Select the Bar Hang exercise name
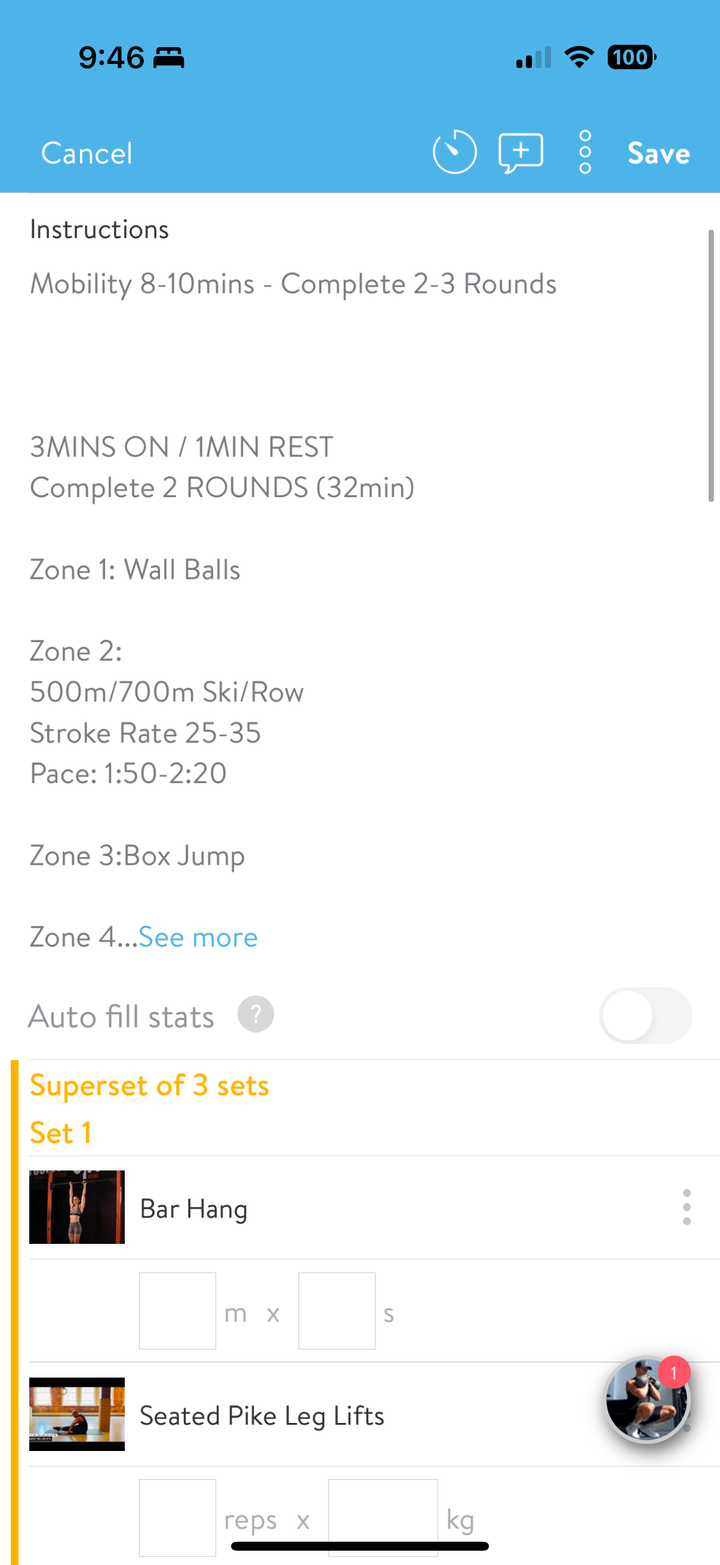 (193, 1208)
